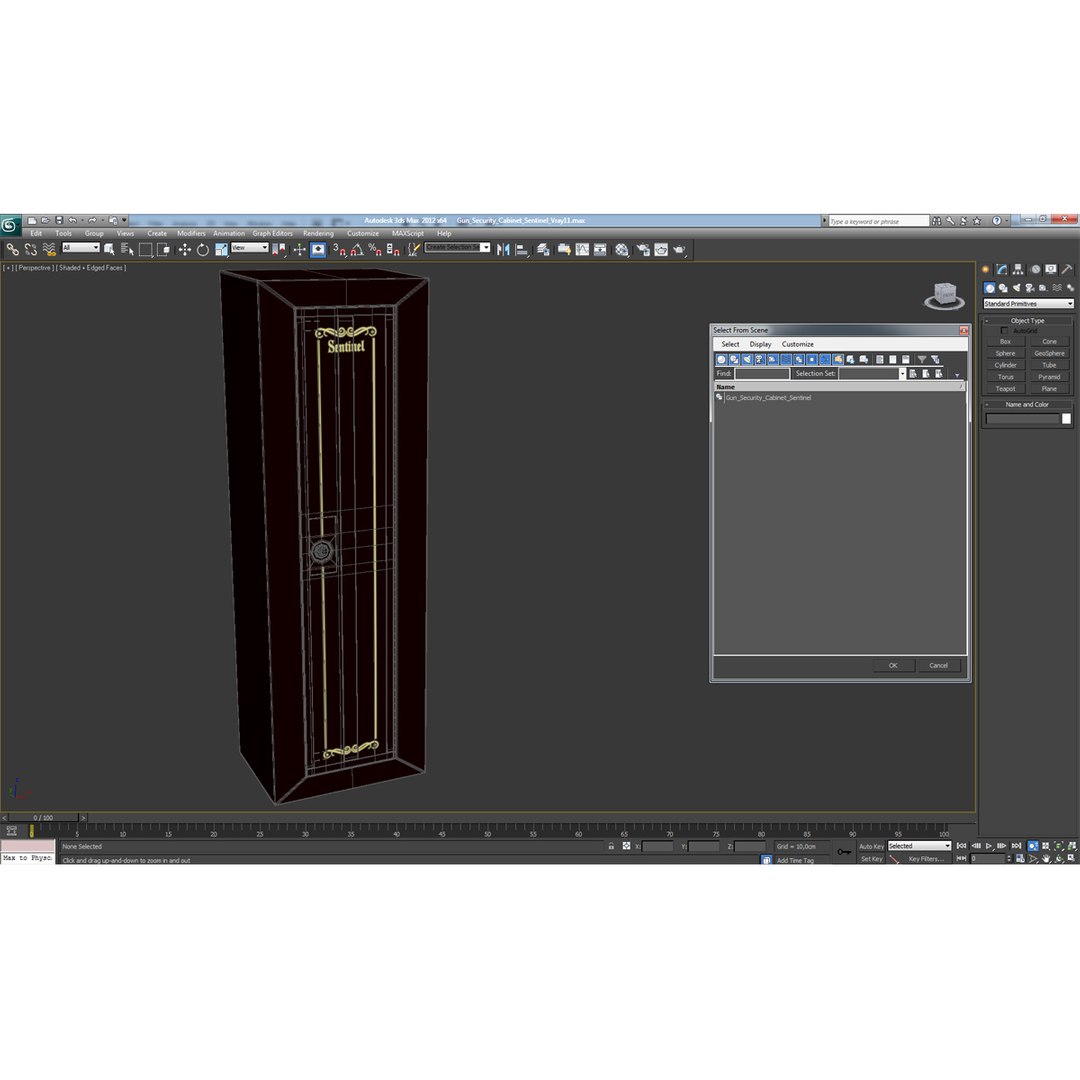Open the Material Editor
This screenshot has width=1080, height=1080.
(x=622, y=250)
